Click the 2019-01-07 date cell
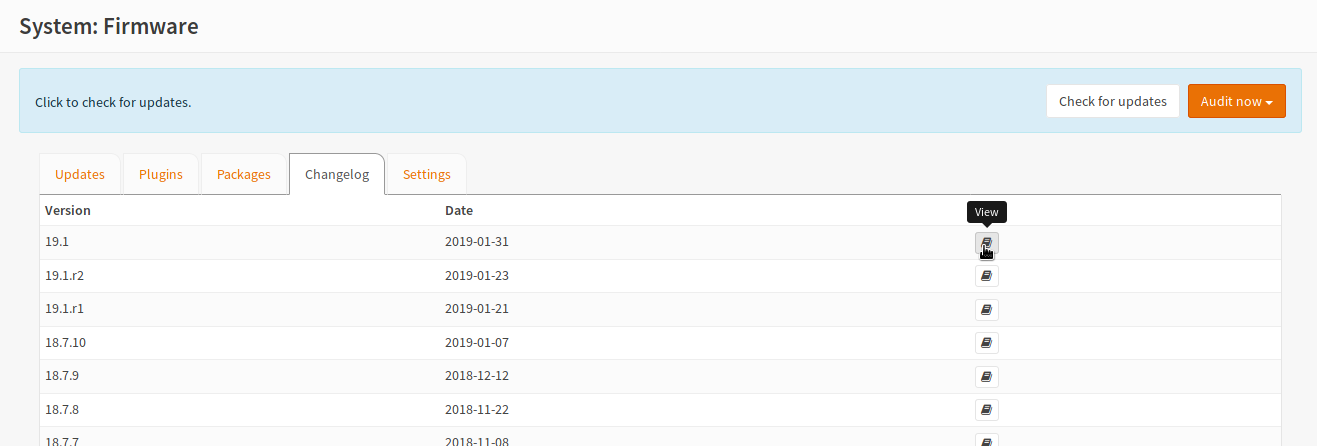The width and height of the screenshot is (1317, 446). click(x=477, y=343)
